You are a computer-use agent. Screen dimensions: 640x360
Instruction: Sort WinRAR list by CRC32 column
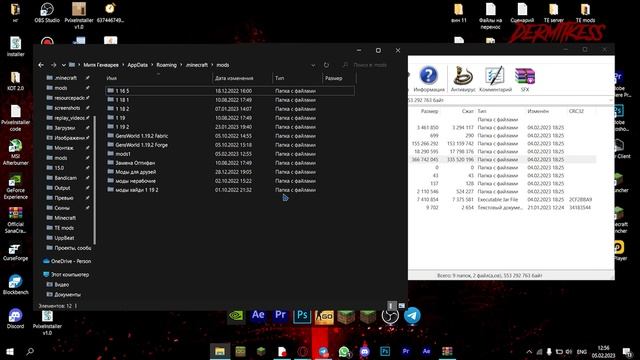[x=576, y=111]
